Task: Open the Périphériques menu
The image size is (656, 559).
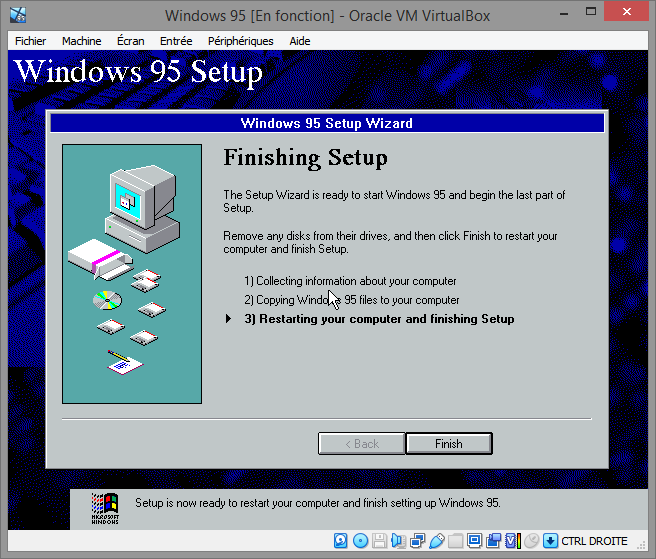Action: tap(241, 41)
